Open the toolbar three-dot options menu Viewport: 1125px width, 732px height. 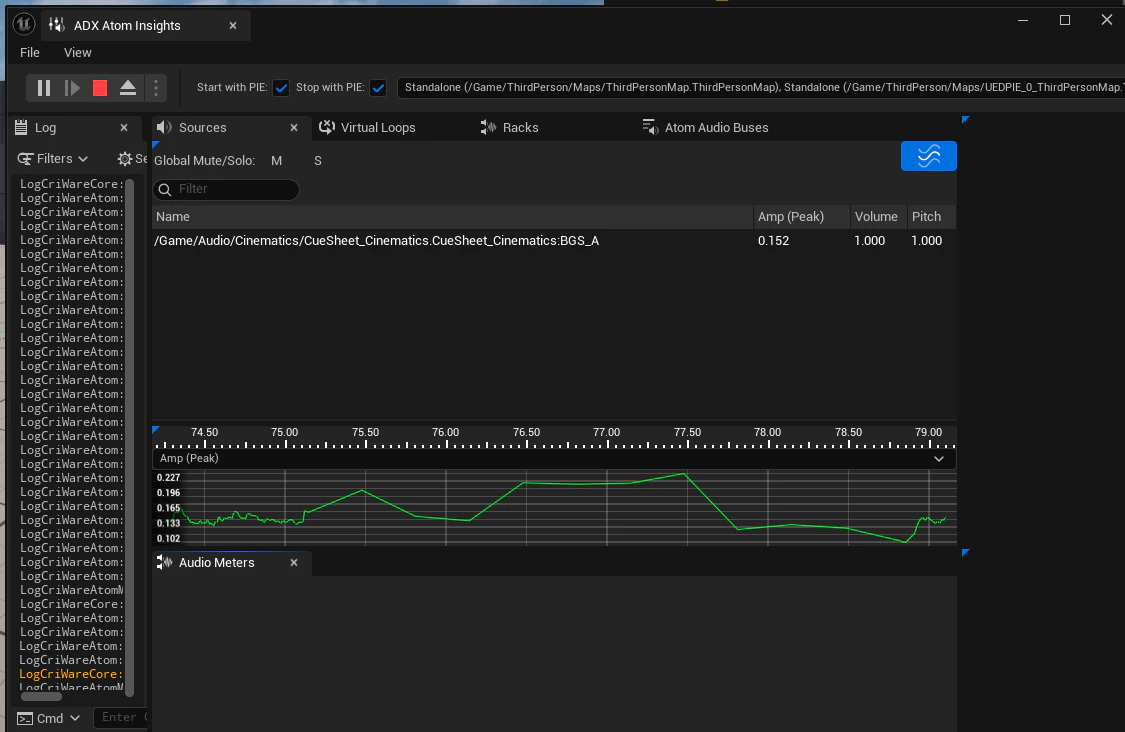pos(156,88)
